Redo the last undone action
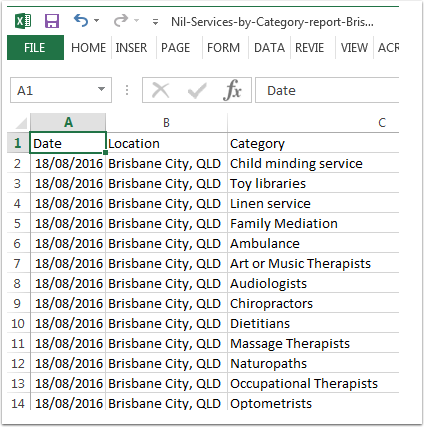Image resolution: width=424 pixels, height=427 pixels. click(120, 21)
